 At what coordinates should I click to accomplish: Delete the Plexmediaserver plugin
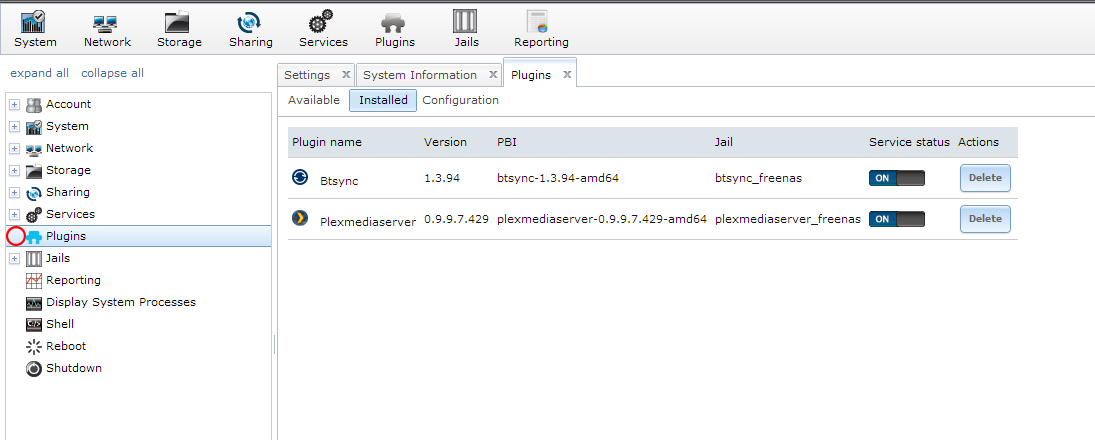point(985,219)
